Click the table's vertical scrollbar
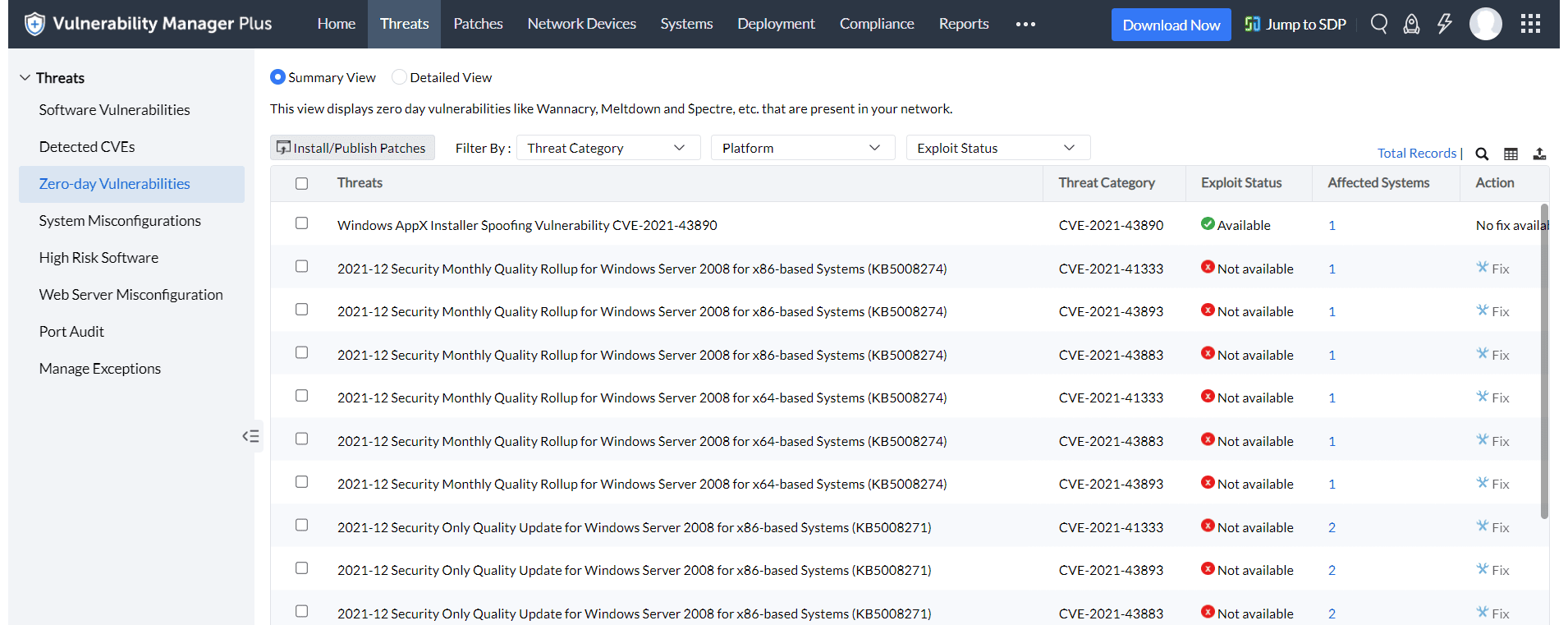Viewport: 1568px width, 625px height. [1544, 361]
